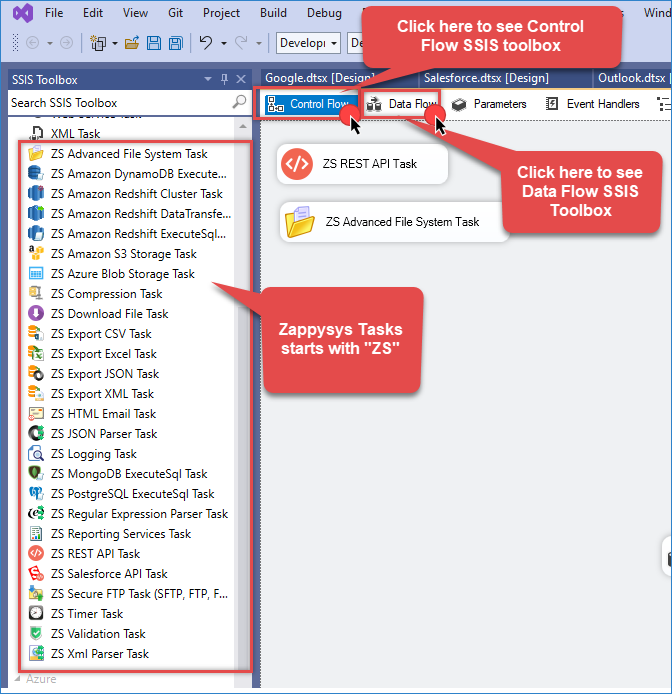Viewport: 672px width, 694px height.
Task: Pin the SSIS Toolbox panel
Action: pyautogui.click(x=224, y=79)
